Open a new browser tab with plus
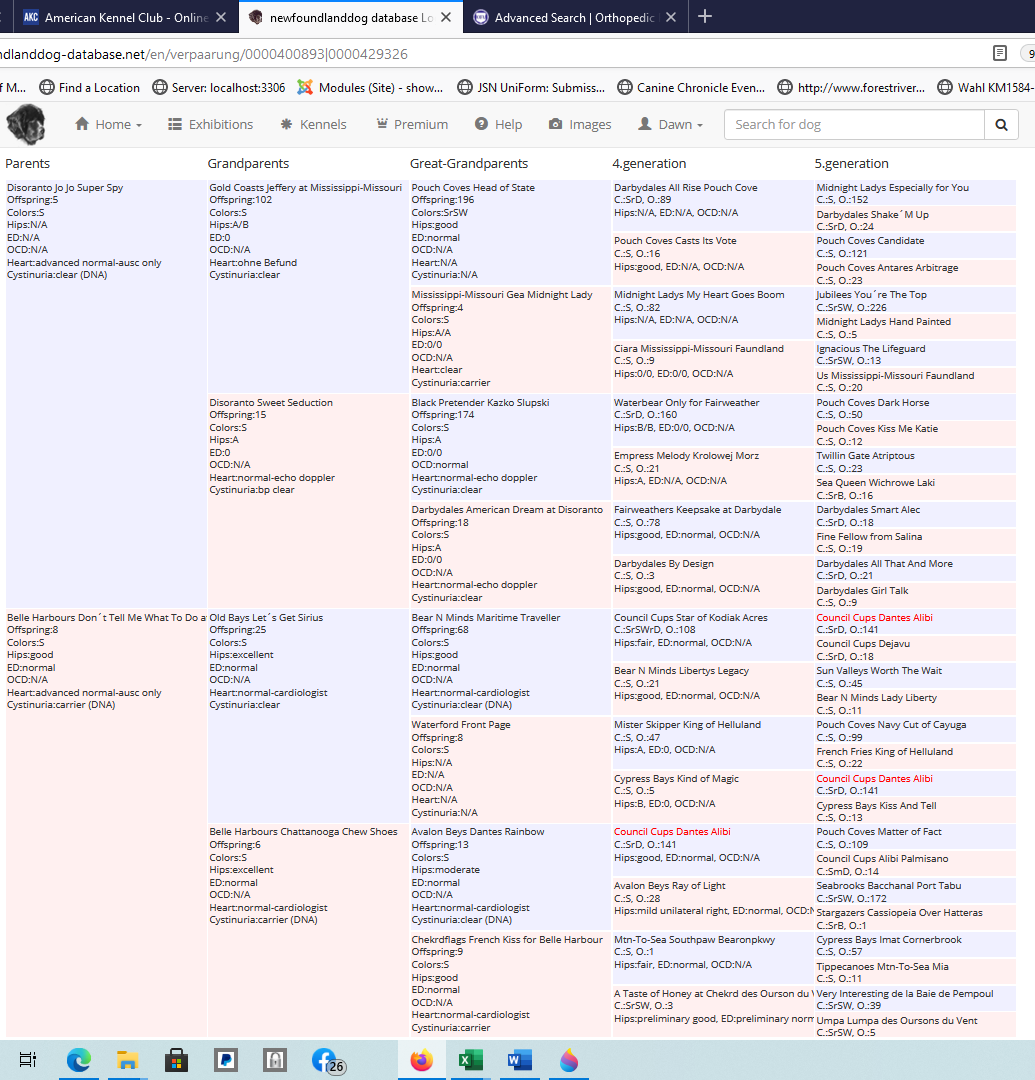1035x1080 pixels. (705, 17)
